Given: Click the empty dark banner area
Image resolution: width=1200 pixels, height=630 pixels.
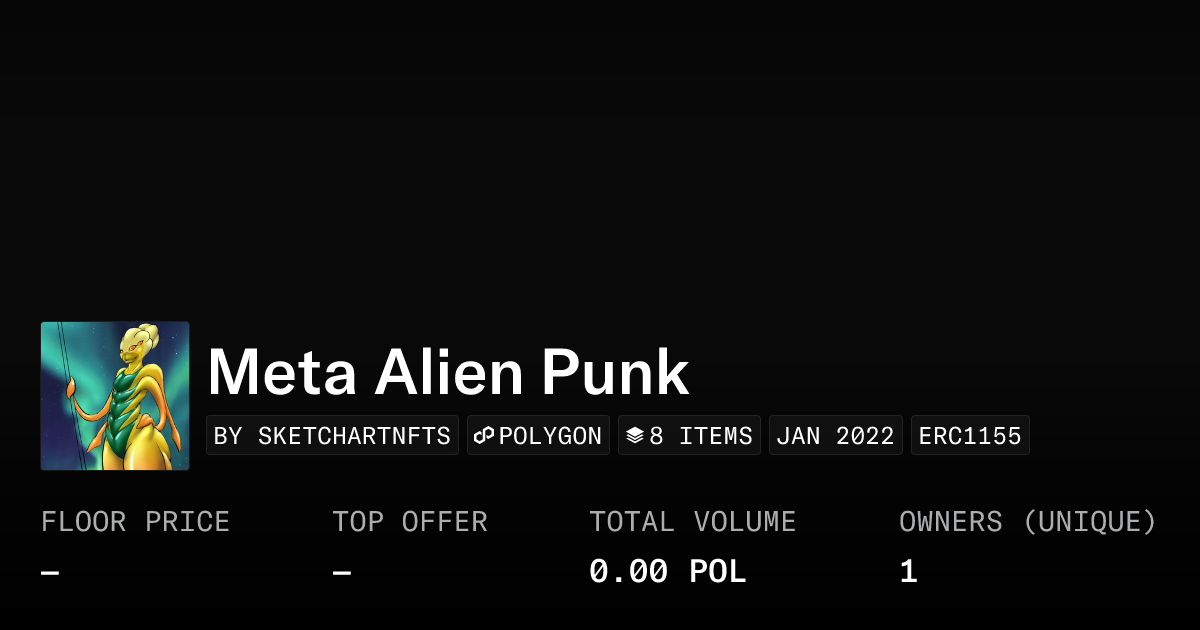Looking at the screenshot, I should coord(600,150).
